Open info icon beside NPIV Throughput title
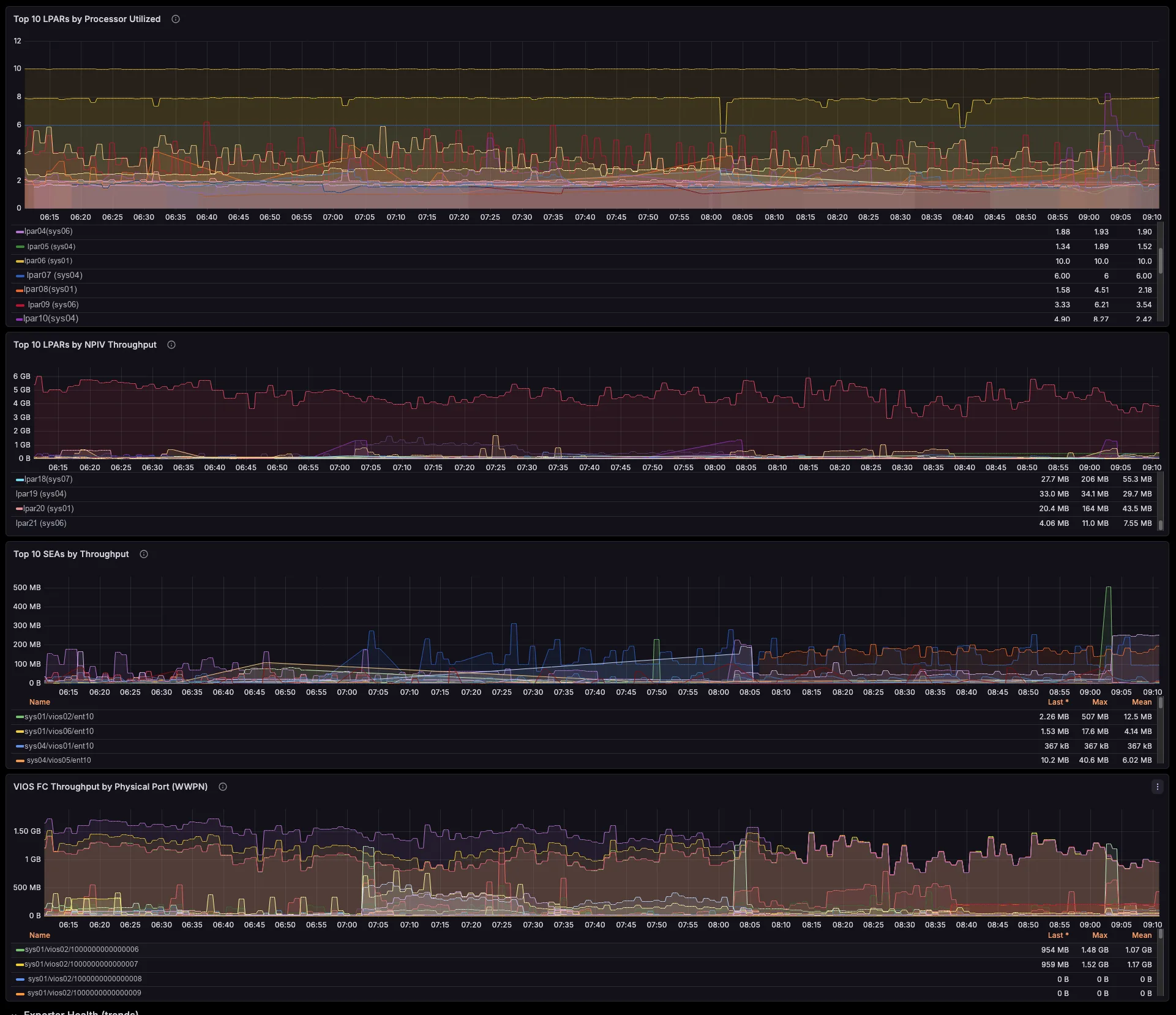 171,345
